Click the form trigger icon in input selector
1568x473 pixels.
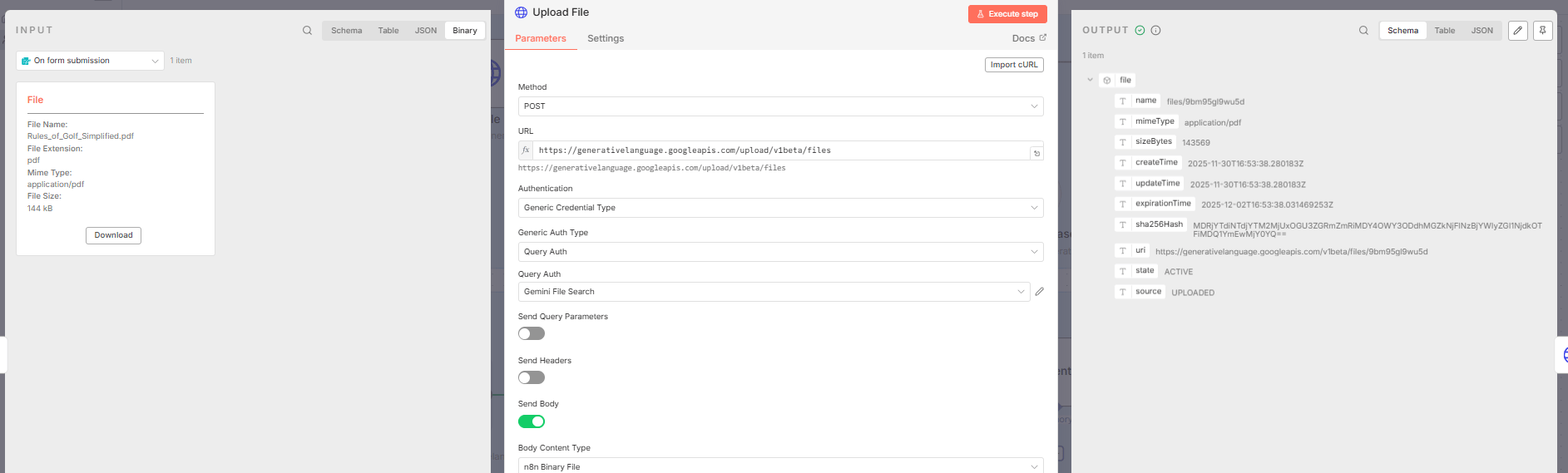(26, 61)
